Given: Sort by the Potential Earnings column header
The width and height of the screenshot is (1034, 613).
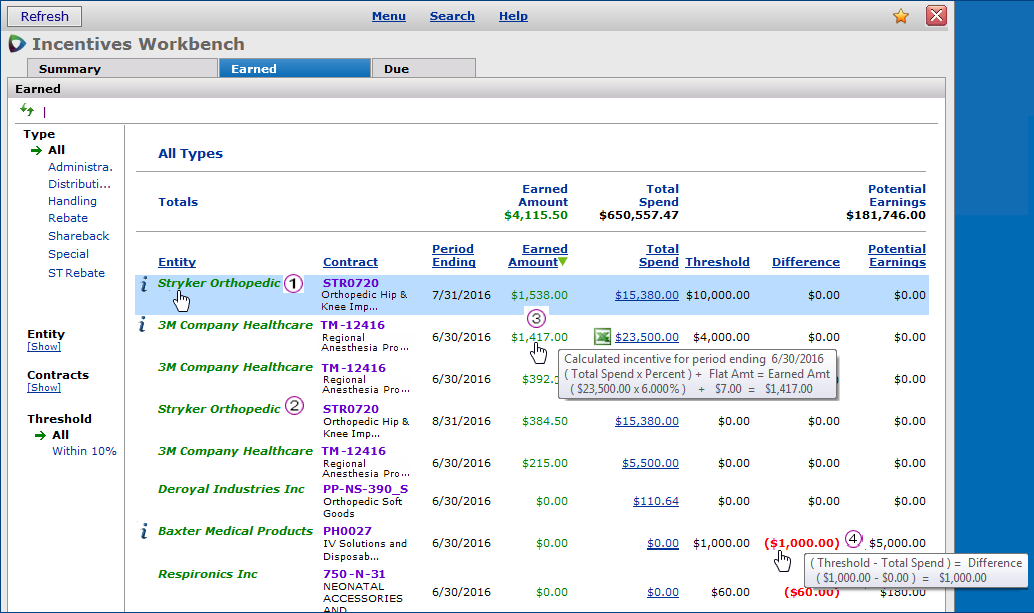Looking at the screenshot, I should click(896, 256).
